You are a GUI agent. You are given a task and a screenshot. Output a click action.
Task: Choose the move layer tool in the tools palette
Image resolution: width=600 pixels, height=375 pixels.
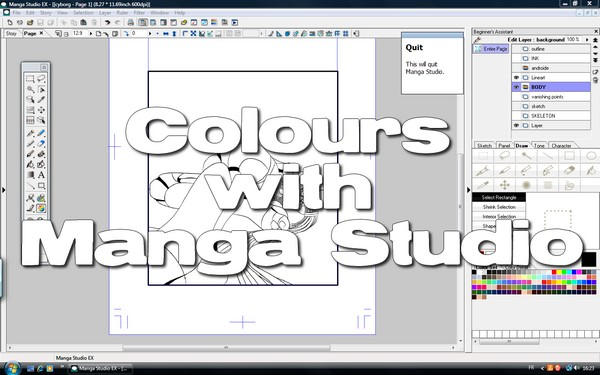41,110
